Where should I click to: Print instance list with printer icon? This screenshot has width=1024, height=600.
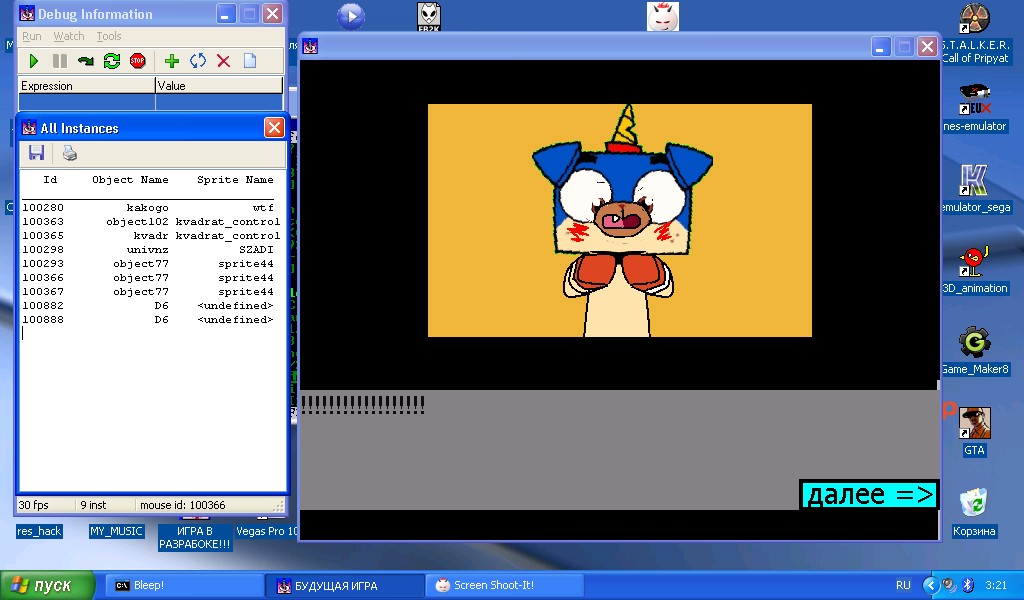click(x=69, y=153)
